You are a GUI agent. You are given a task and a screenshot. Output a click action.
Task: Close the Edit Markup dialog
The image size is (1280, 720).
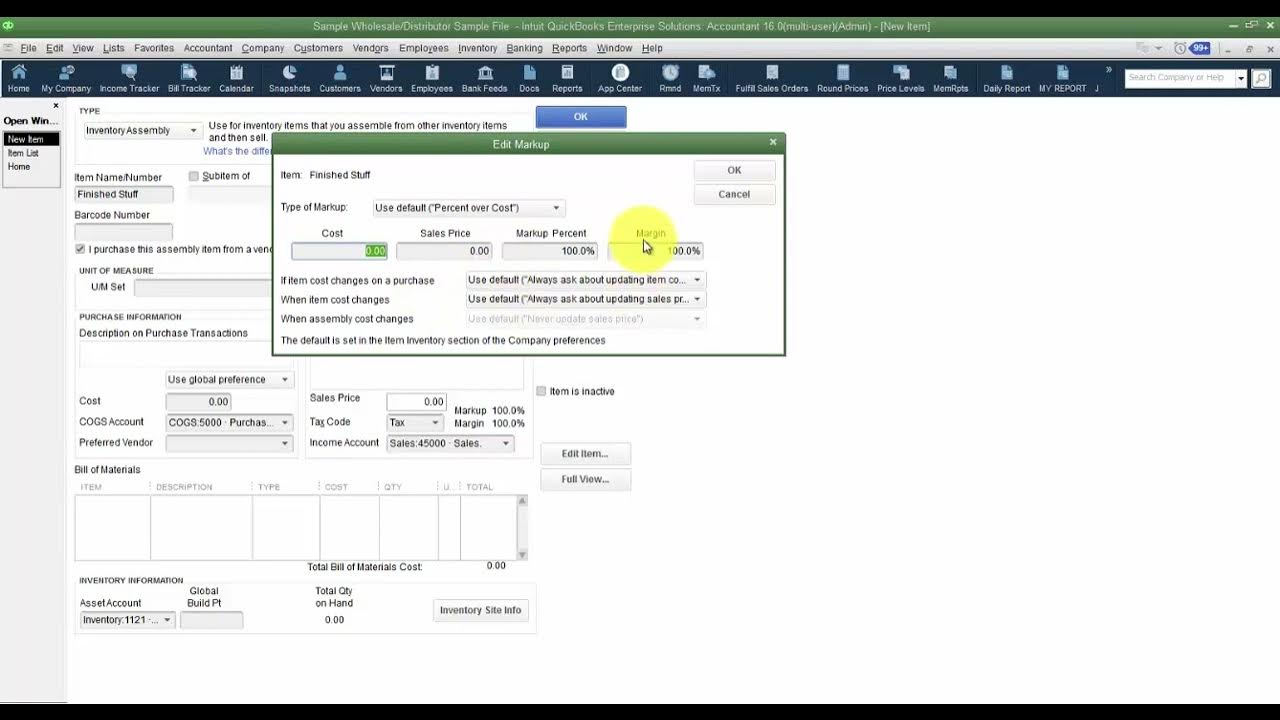772,143
